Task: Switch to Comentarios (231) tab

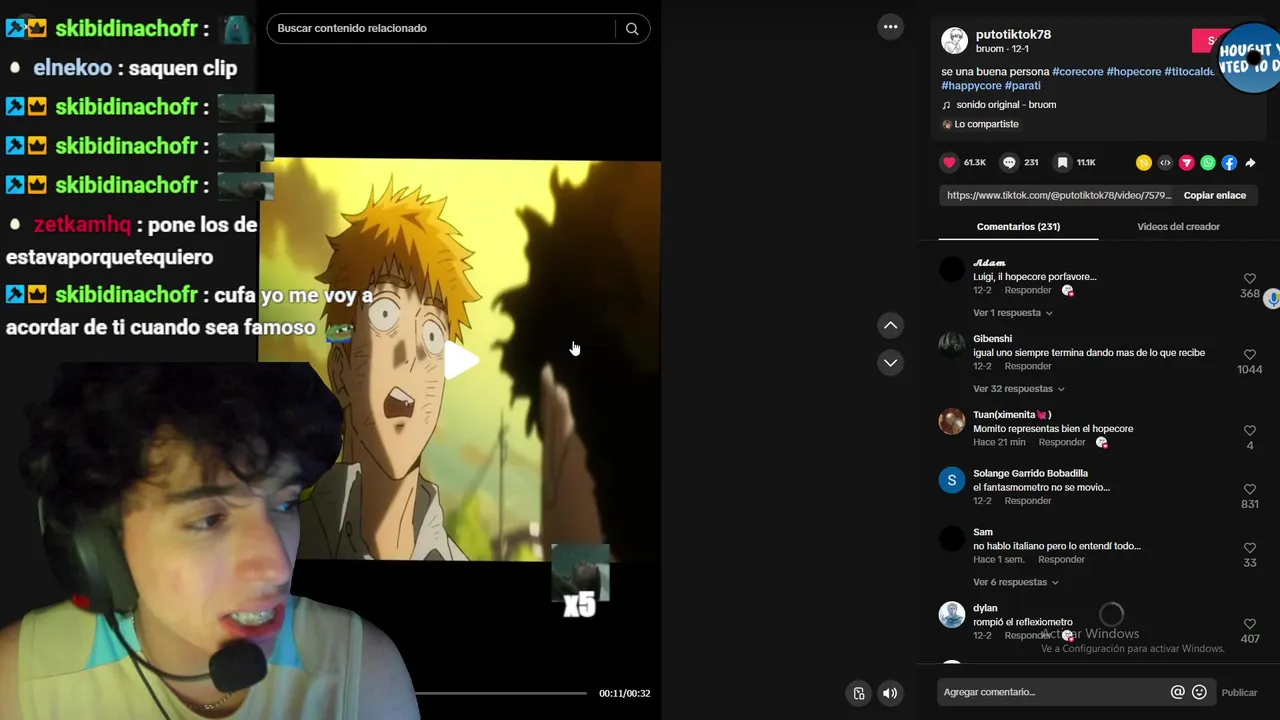Action: [1018, 227]
